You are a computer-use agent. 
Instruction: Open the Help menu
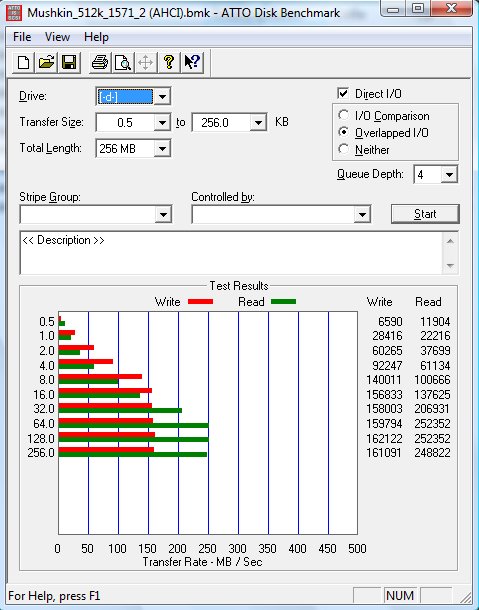tap(96, 37)
